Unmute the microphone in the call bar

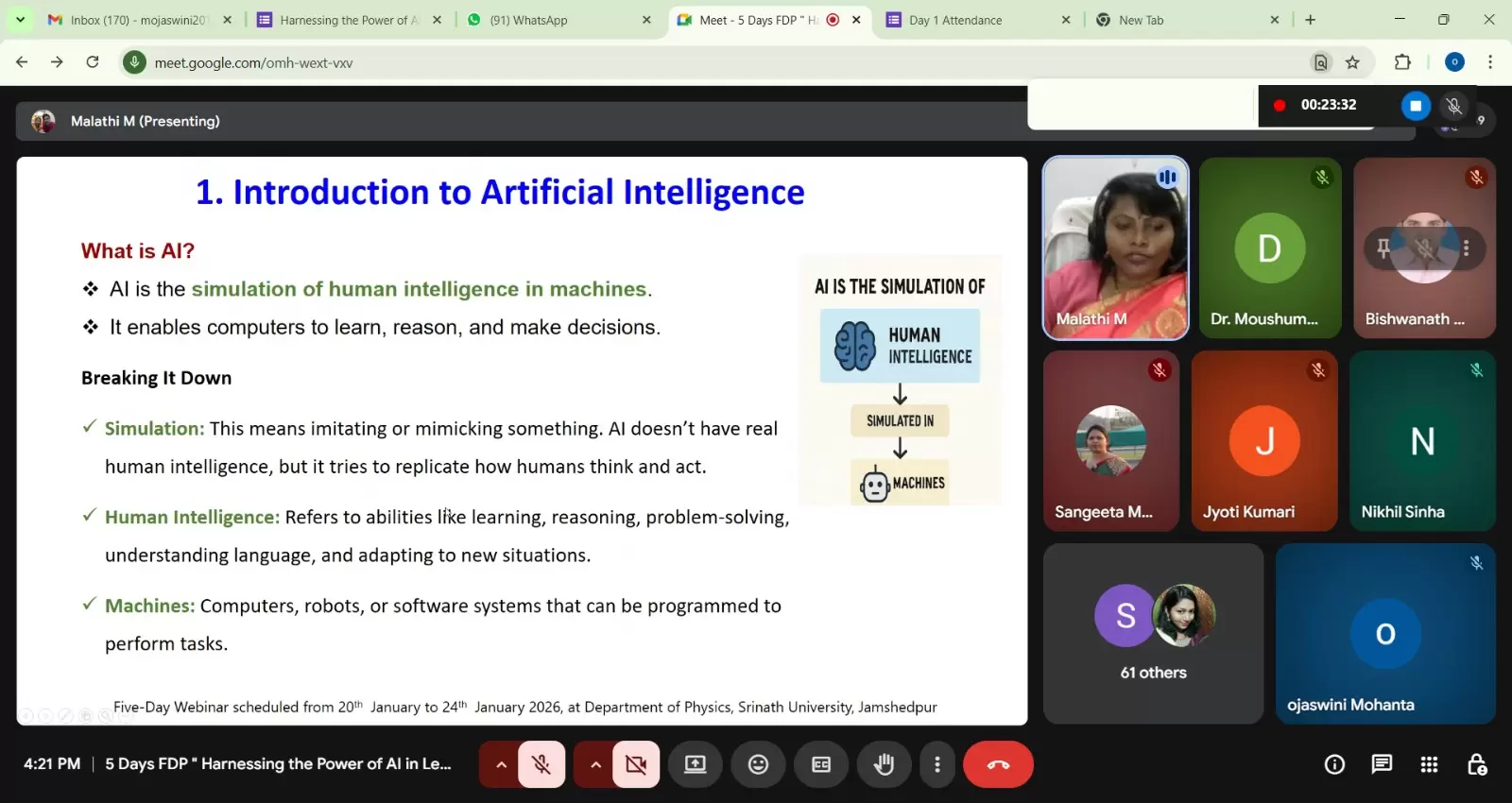coord(541,764)
